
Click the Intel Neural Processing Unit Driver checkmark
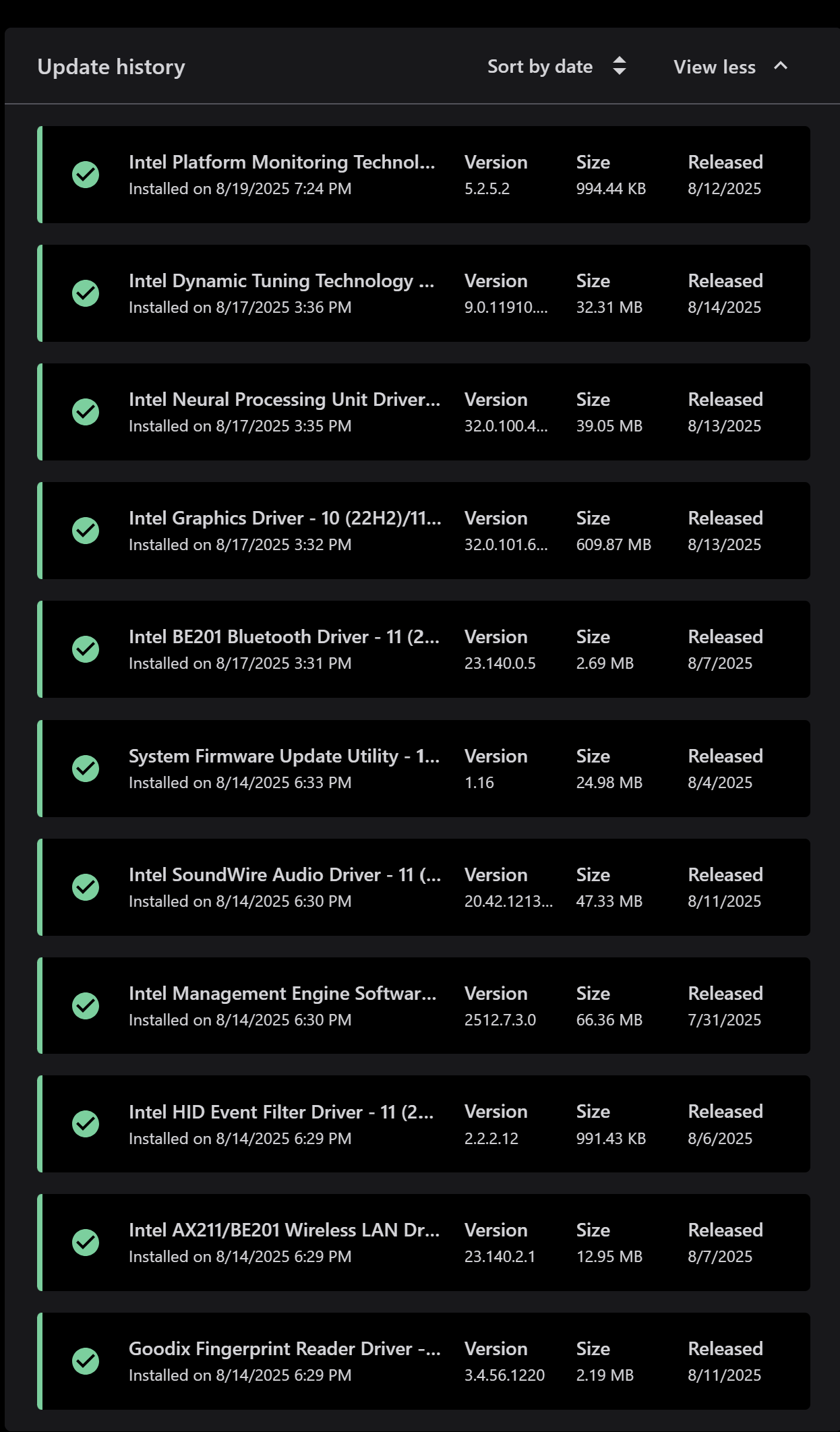click(x=86, y=412)
